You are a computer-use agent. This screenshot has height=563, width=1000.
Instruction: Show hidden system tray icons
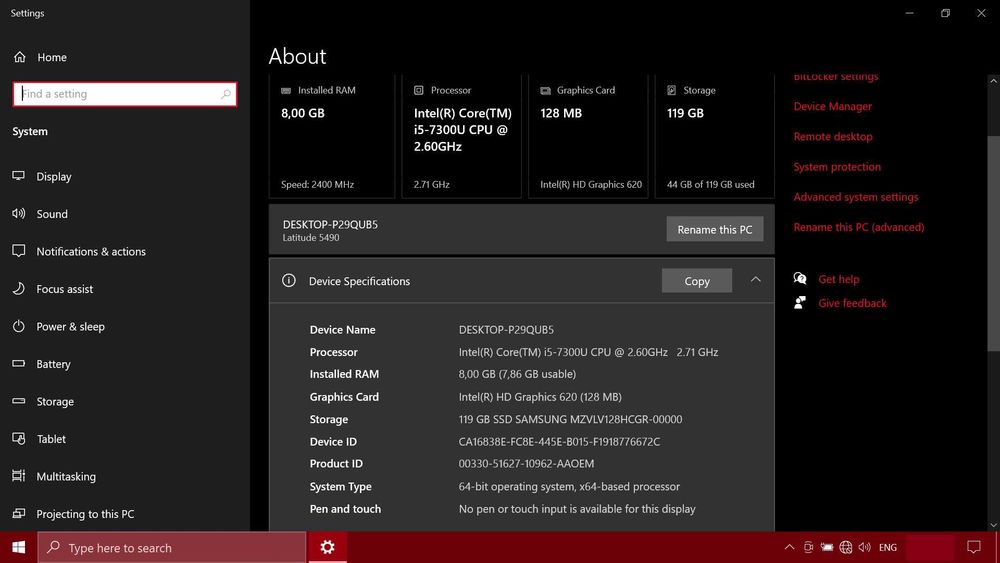click(789, 548)
